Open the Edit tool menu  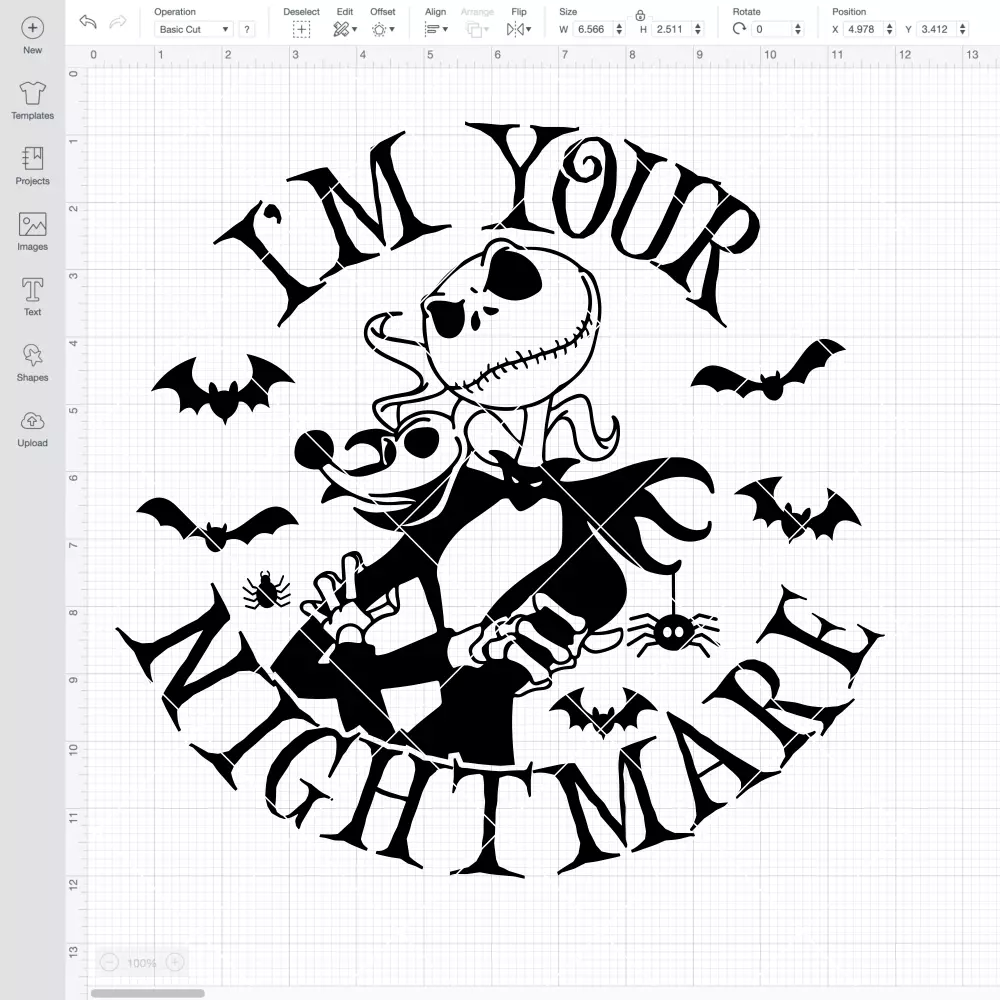(345, 29)
